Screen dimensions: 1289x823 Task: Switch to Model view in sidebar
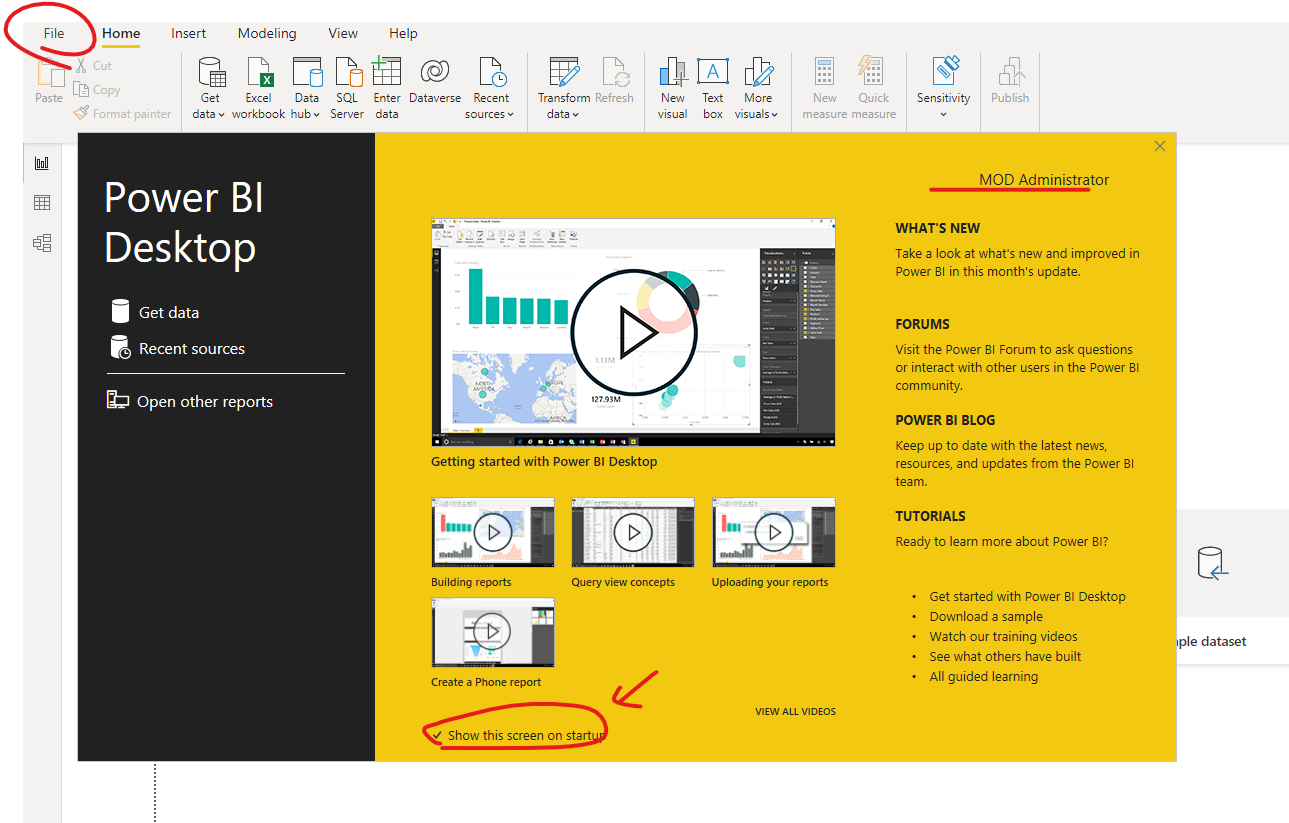42,243
